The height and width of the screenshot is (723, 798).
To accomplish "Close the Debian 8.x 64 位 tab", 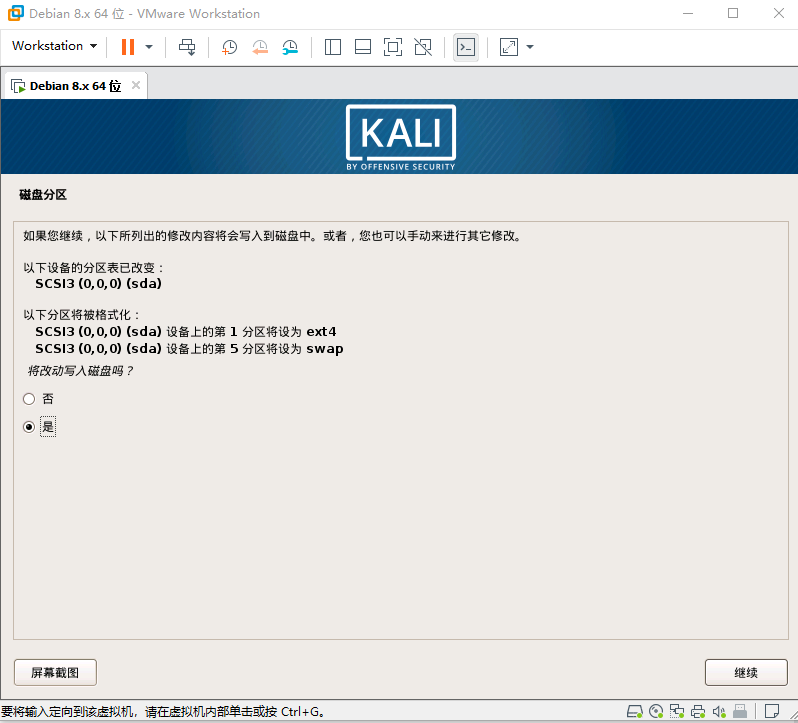I will (x=136, y=85).
